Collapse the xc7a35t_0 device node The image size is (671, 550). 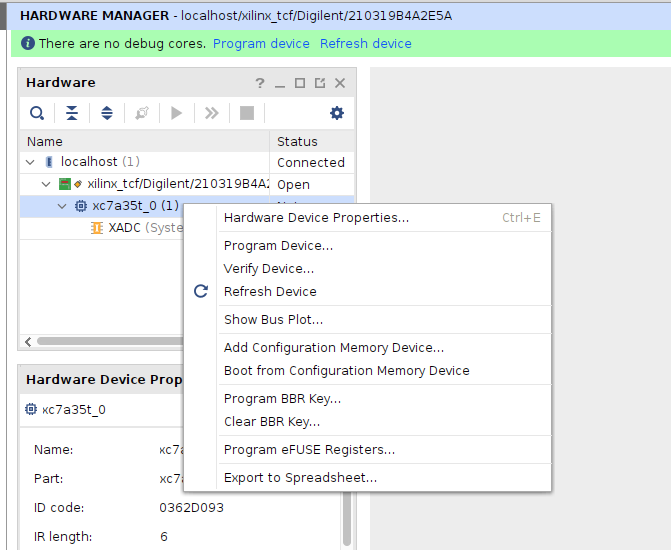62,206
